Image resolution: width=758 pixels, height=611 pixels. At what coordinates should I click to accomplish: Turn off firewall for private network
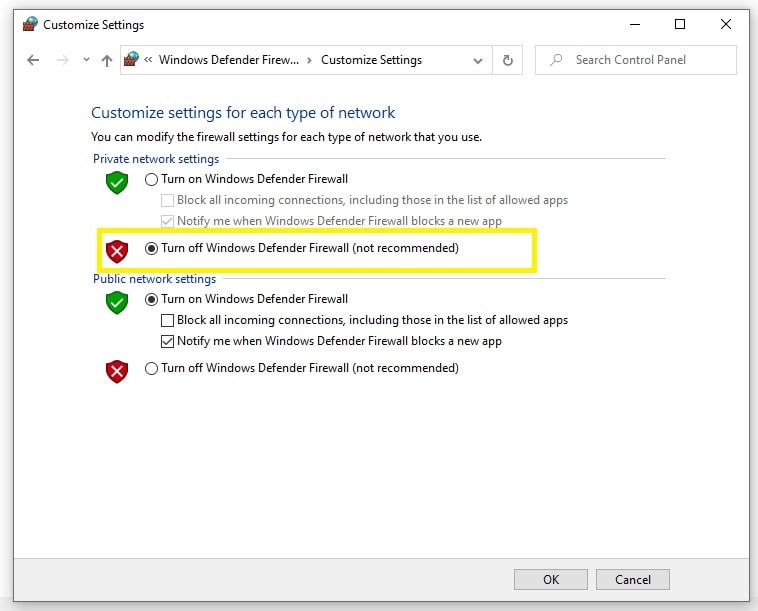[x=151, y=248]
